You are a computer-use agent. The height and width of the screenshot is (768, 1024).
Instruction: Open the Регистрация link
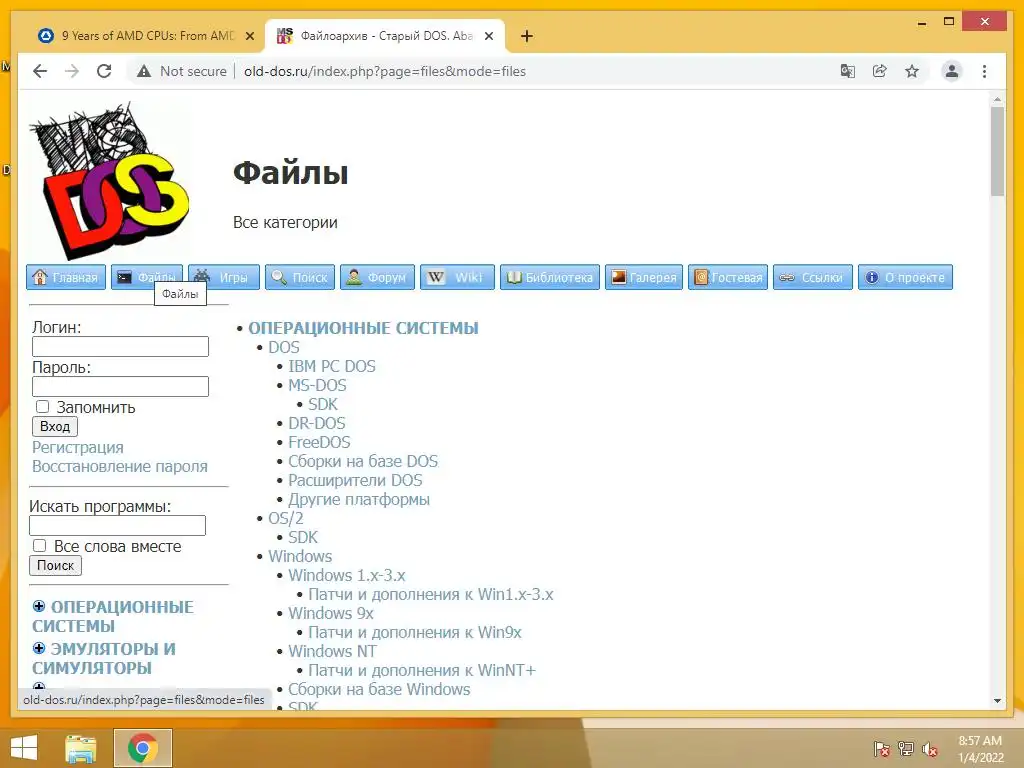pyautogui.click(x=78, y=447)
